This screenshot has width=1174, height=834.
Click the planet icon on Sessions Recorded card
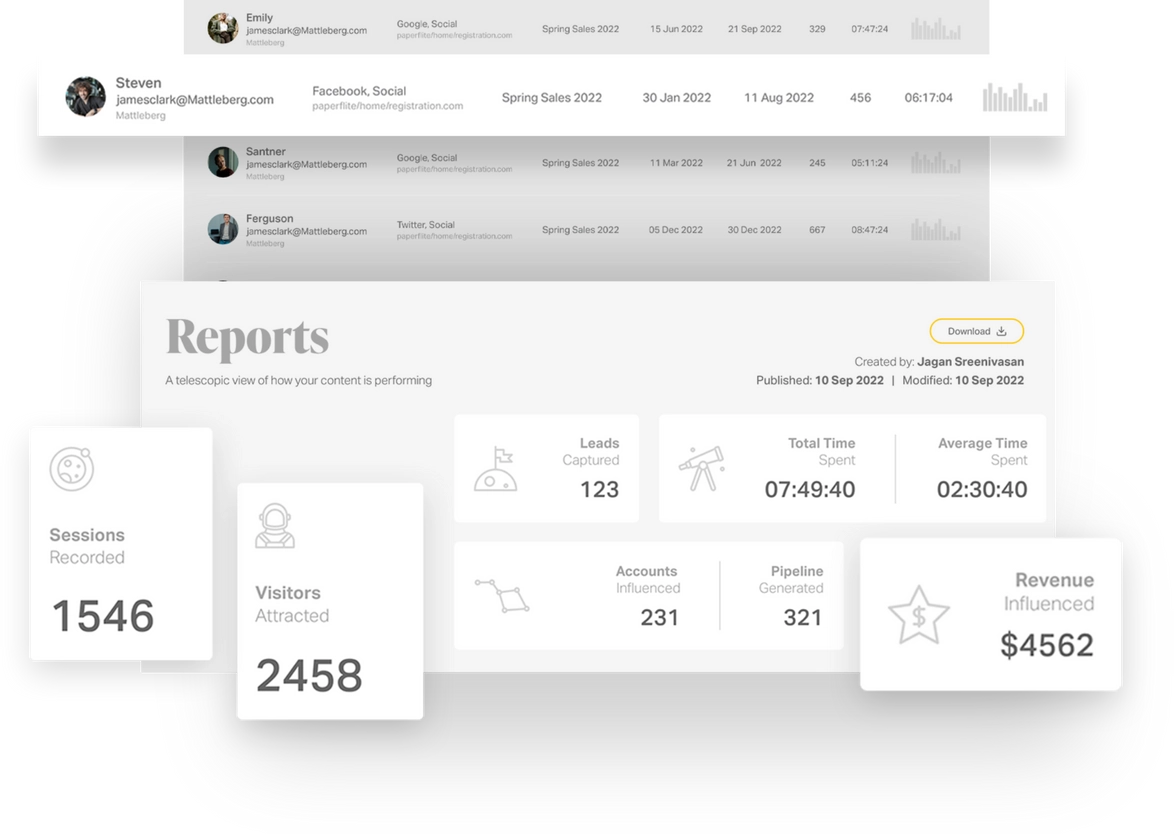pyautogui.click(x=72, y=468)
